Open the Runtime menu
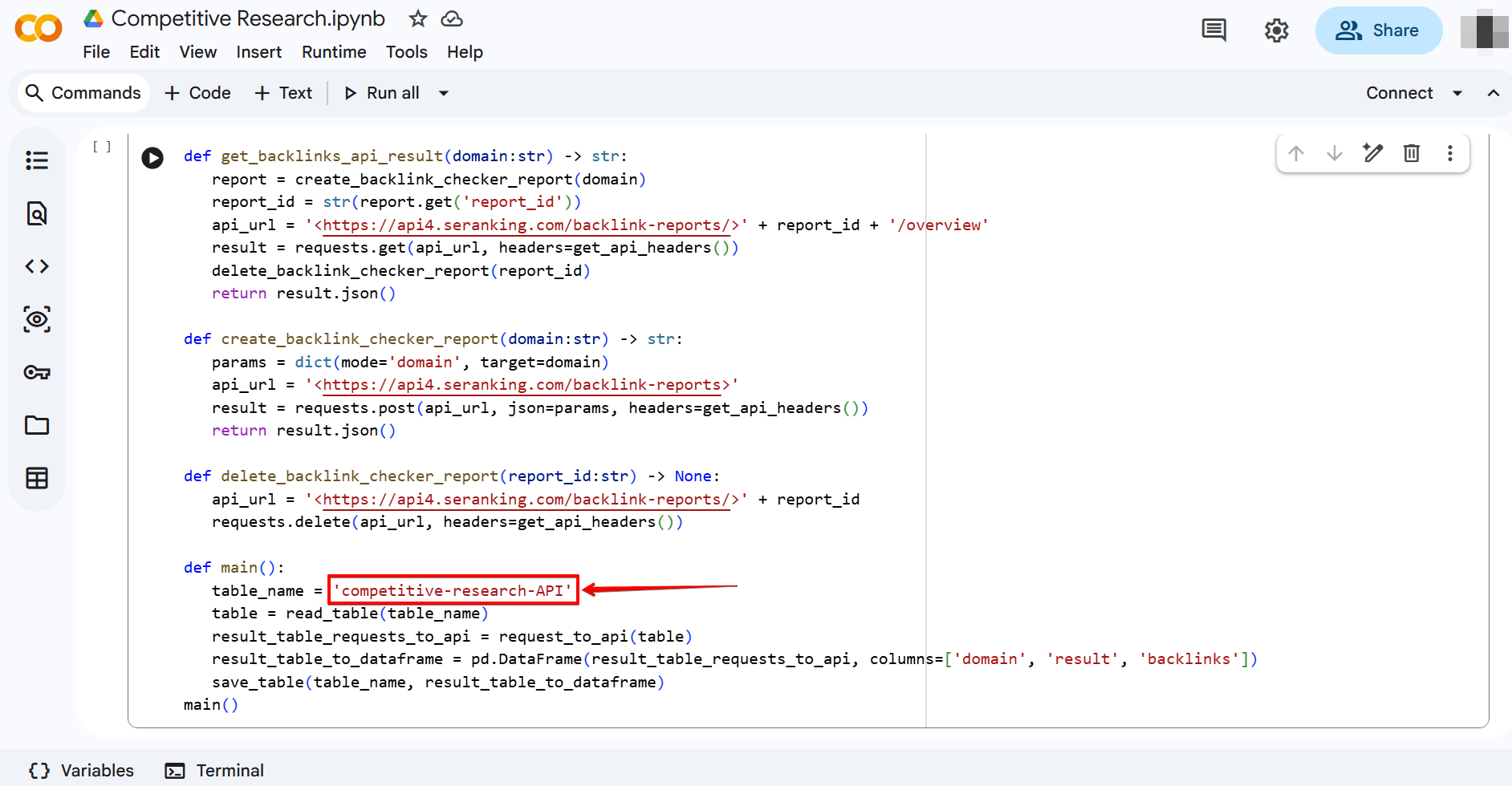This screenshot has width=1512, height=786. (x=334, y=52)
